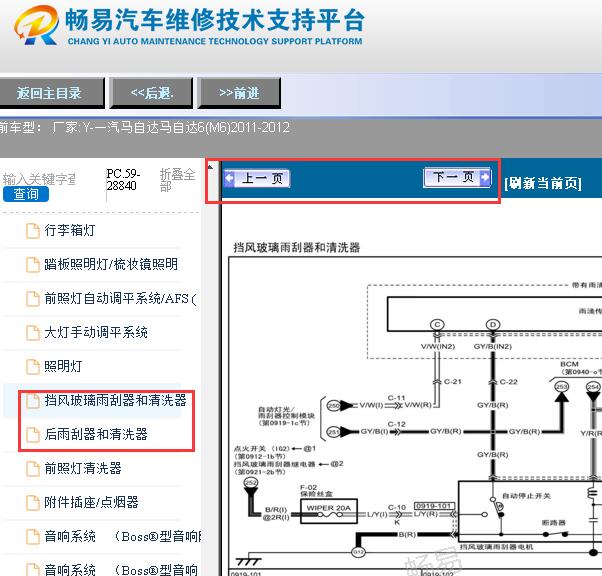Click the 返回主目录 button
Screen dimensions: 602x576
pyautogui.click(x=50, y=93)
